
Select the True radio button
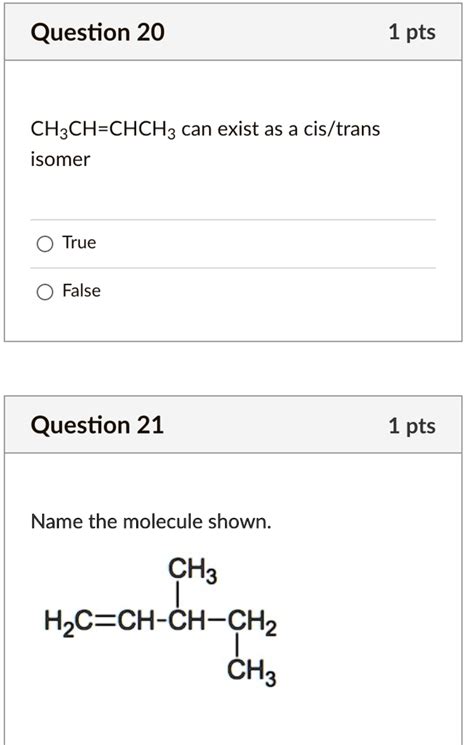tap(45, 244)
